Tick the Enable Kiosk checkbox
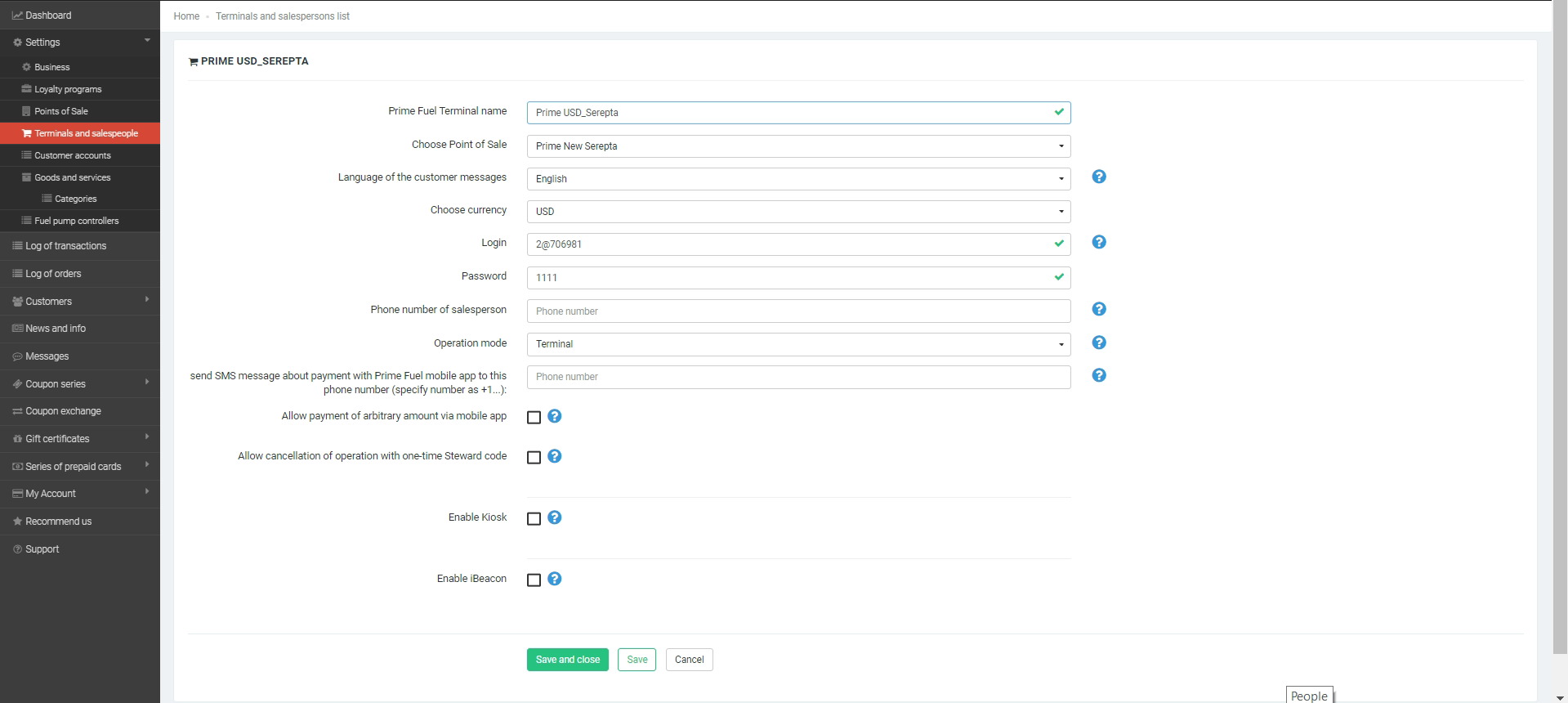 [534, 519]
